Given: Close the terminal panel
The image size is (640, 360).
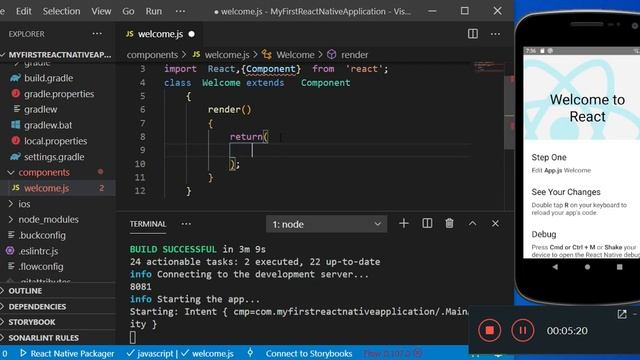Looking at the screenshot, I should pos(495,223).
